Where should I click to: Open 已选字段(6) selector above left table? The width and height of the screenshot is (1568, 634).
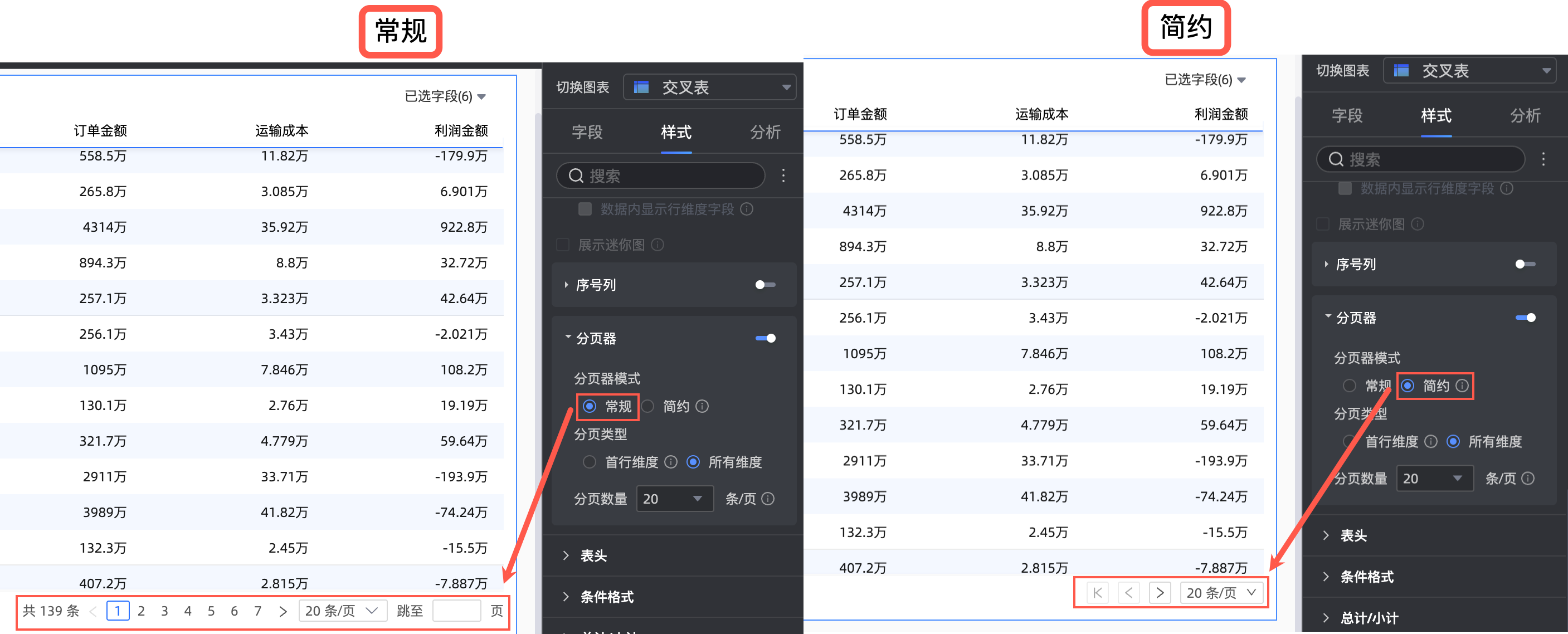point(445,96)
